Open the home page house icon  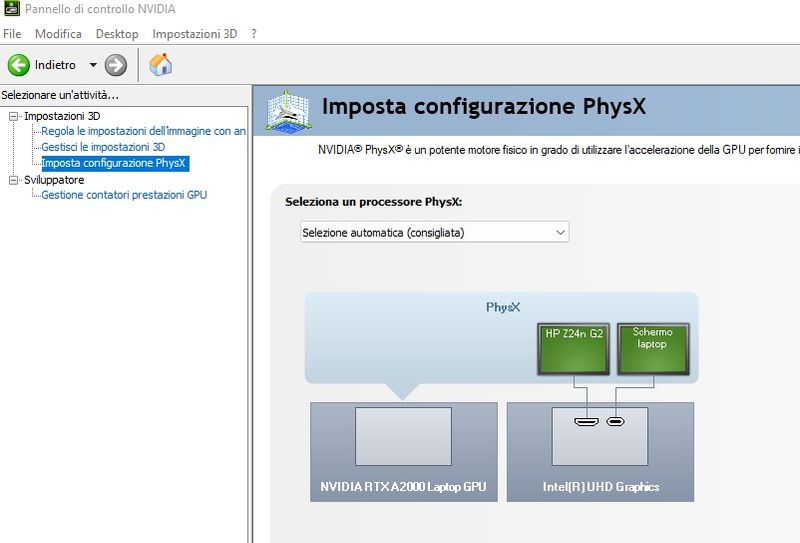[160, 65]
